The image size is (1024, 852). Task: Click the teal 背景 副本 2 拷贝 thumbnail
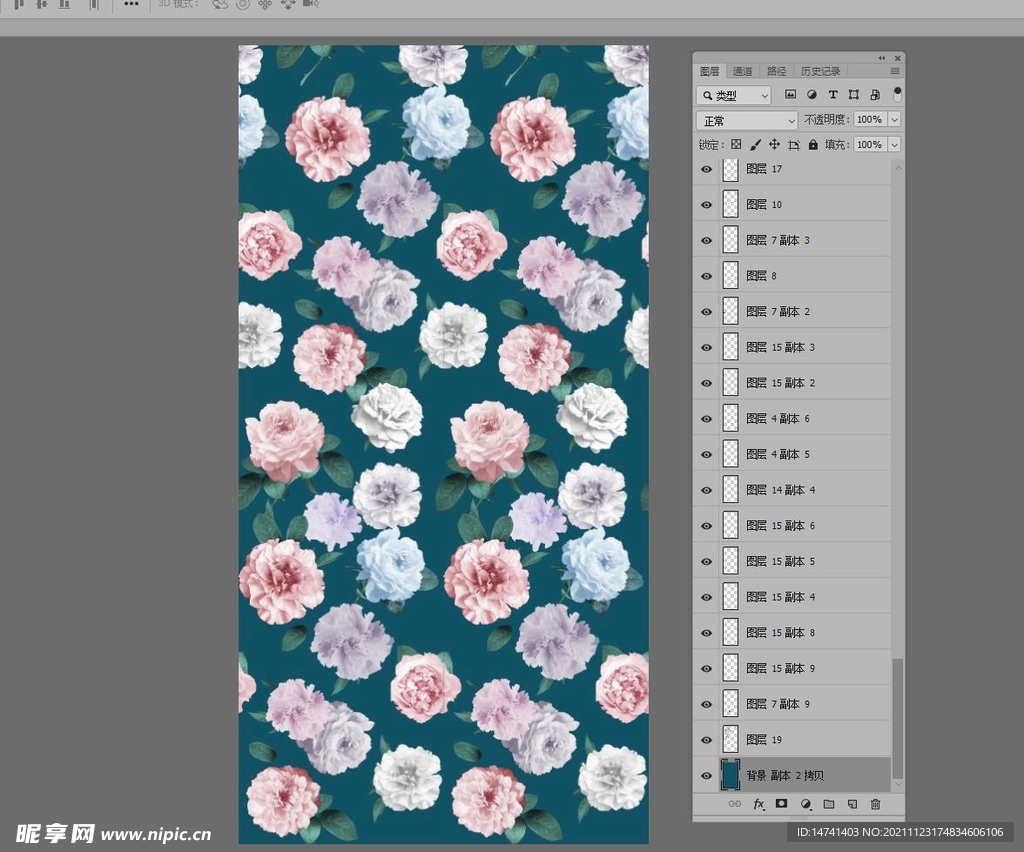pyautogui.click(x=730, y=775)
